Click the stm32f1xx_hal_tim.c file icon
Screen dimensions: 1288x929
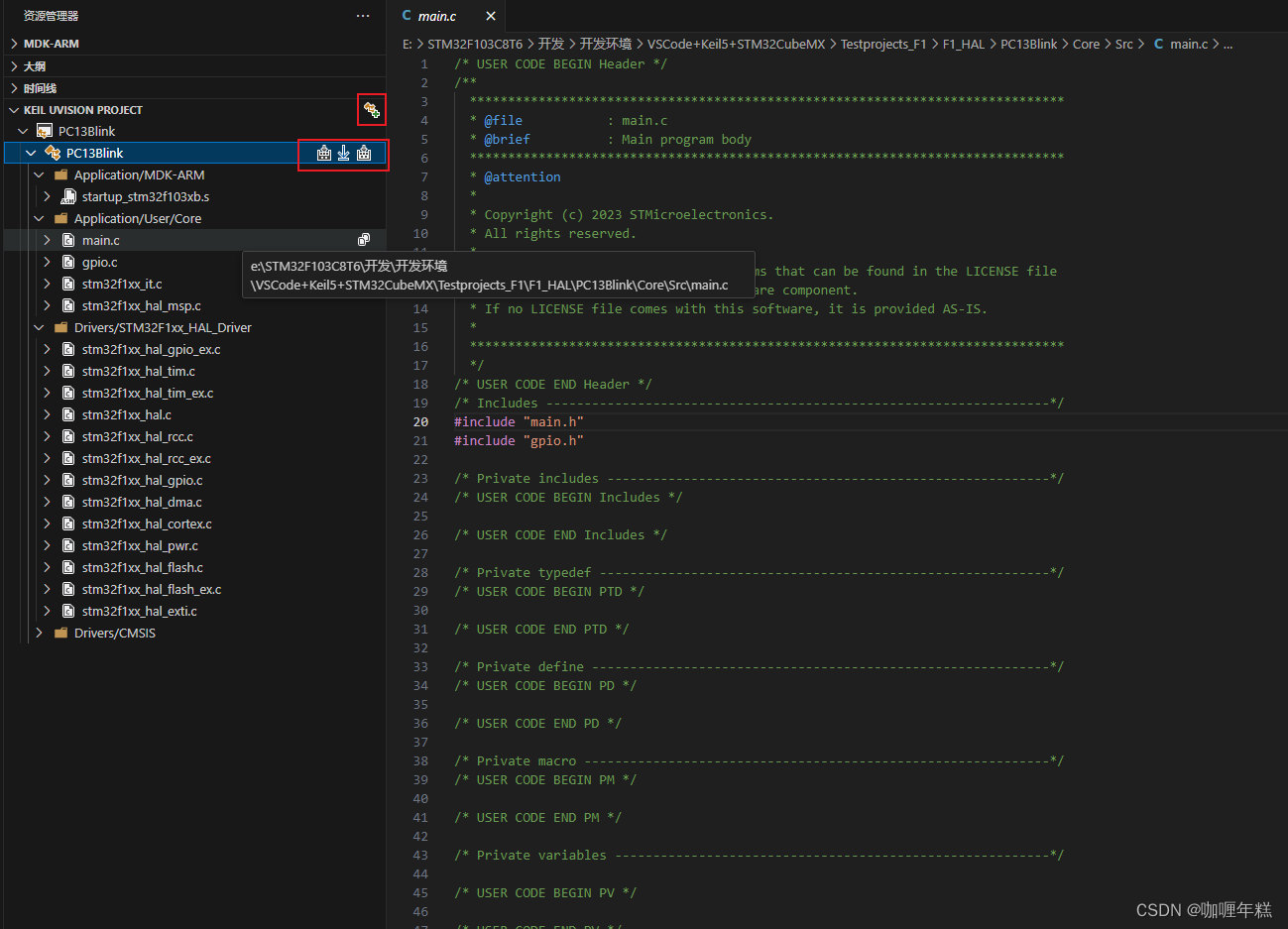[68, 371]
